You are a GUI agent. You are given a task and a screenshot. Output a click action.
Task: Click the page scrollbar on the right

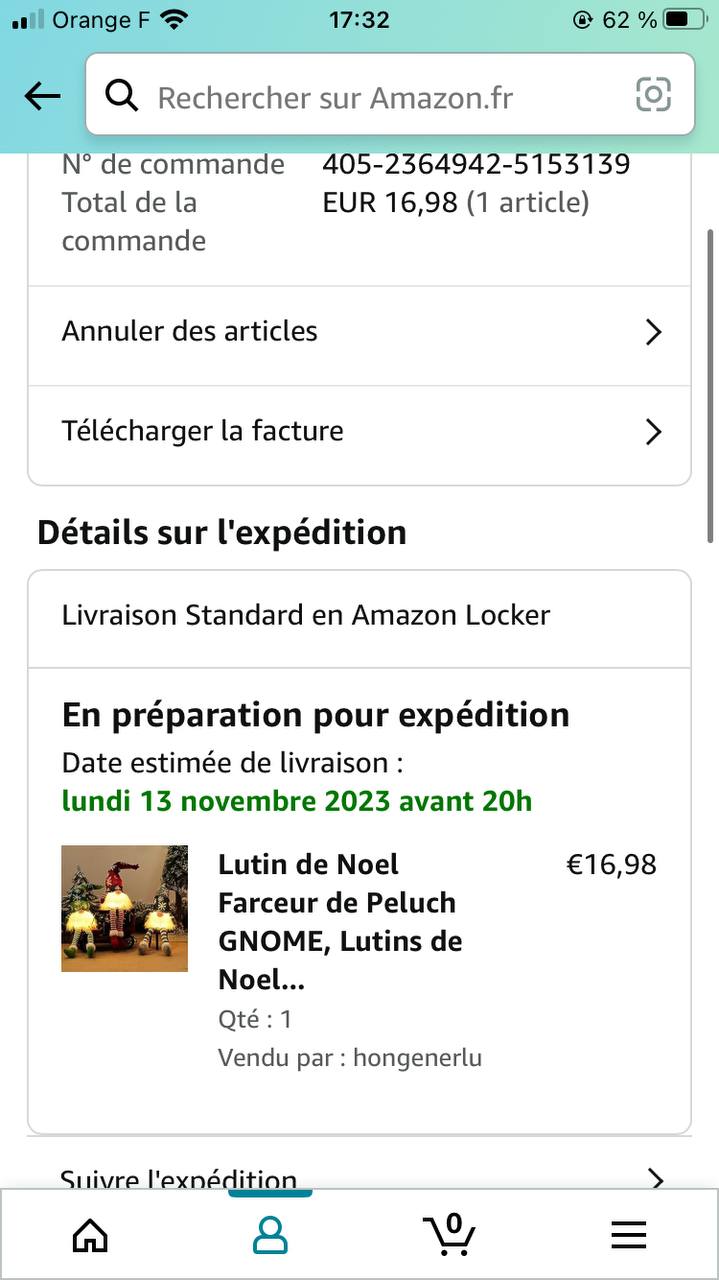pos(710,385)
